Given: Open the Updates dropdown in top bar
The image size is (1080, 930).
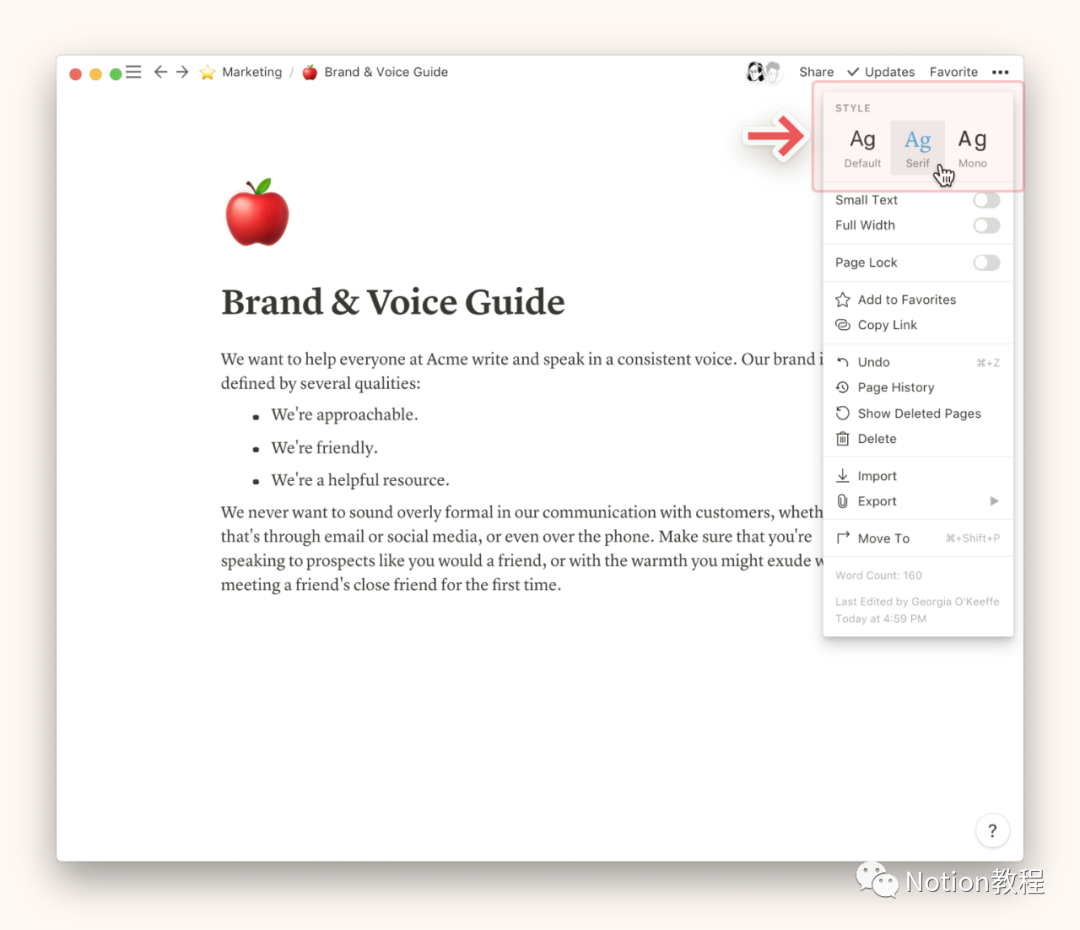Looking at the screenshot, I should [881, 72].
